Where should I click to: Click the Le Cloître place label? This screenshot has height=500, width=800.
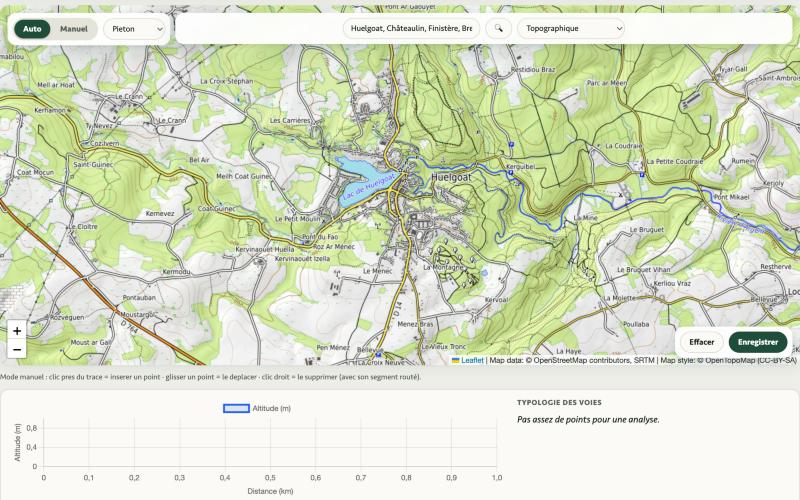click(x=83, y=227)
